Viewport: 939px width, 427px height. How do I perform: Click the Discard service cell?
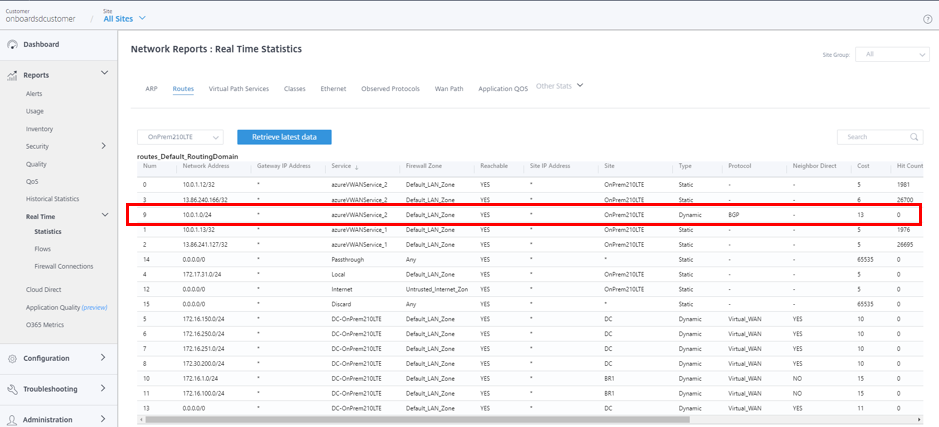click(341, 305)
